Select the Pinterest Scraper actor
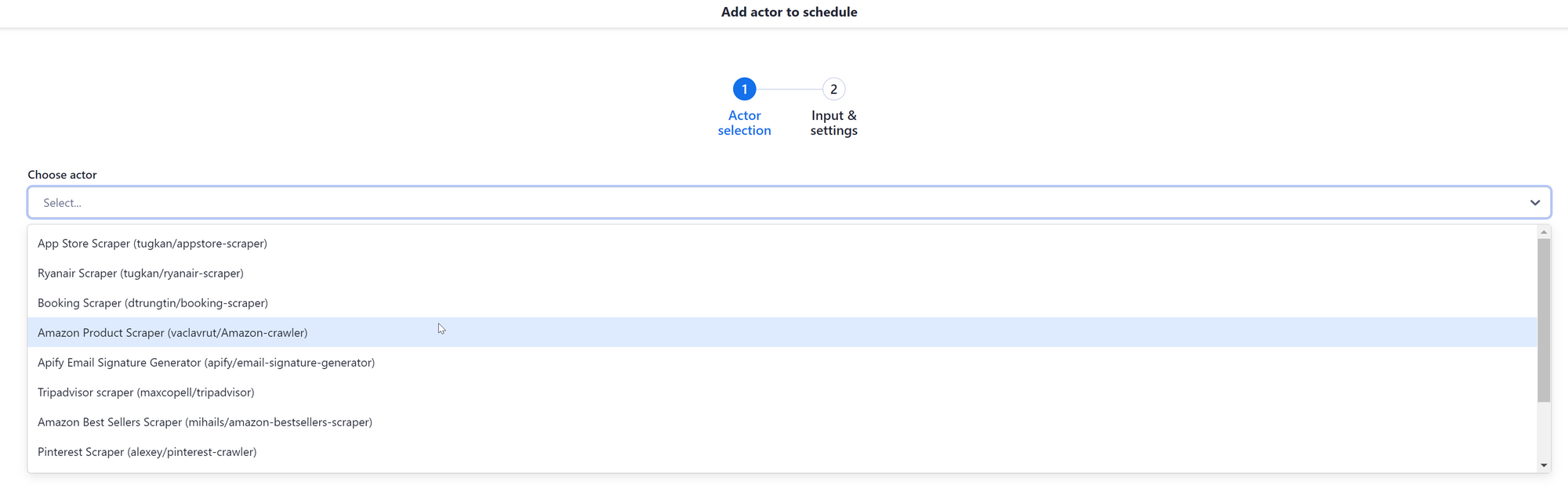This screenshot has width=1568, height=503. click(147, 451)
